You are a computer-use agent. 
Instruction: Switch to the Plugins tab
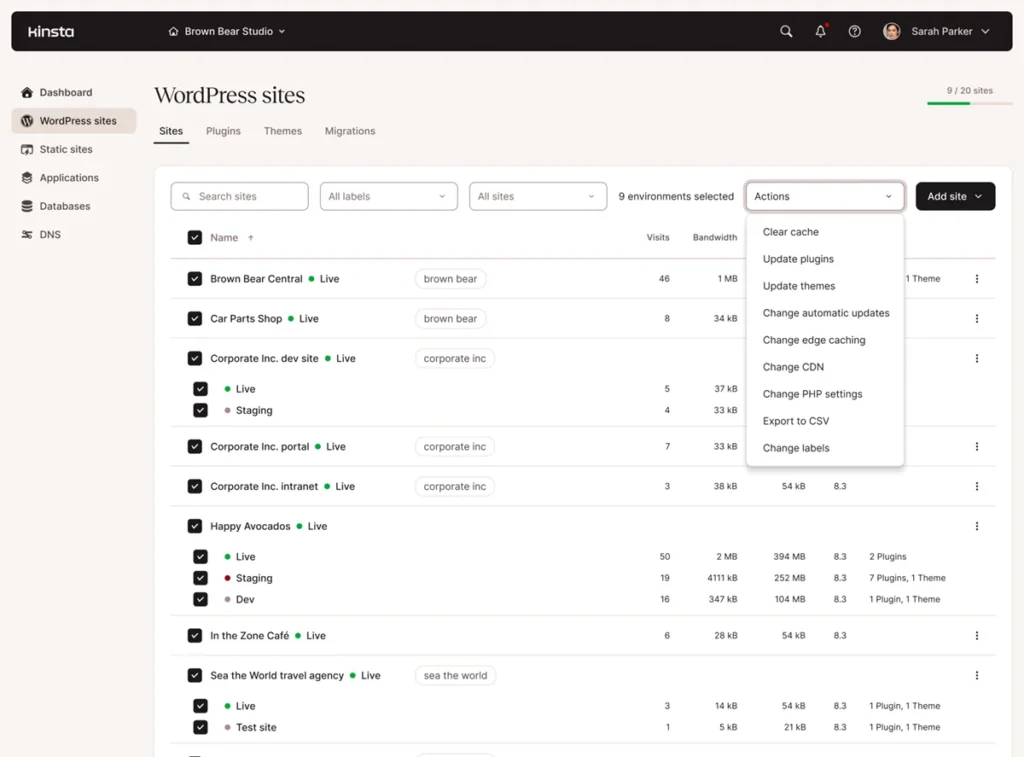point(223,131)
